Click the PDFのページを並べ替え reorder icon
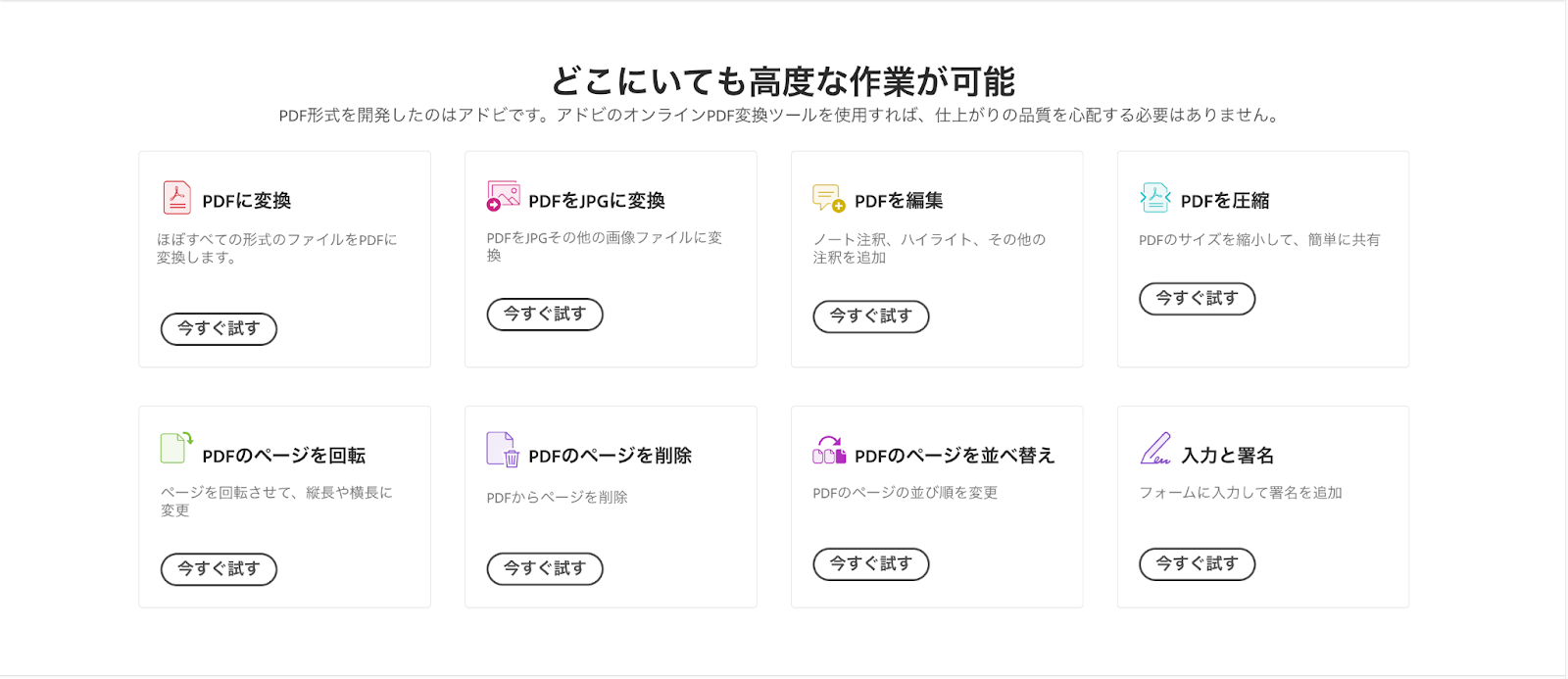This screenshot has height=679, width=1568. click(x=829, y=450)
